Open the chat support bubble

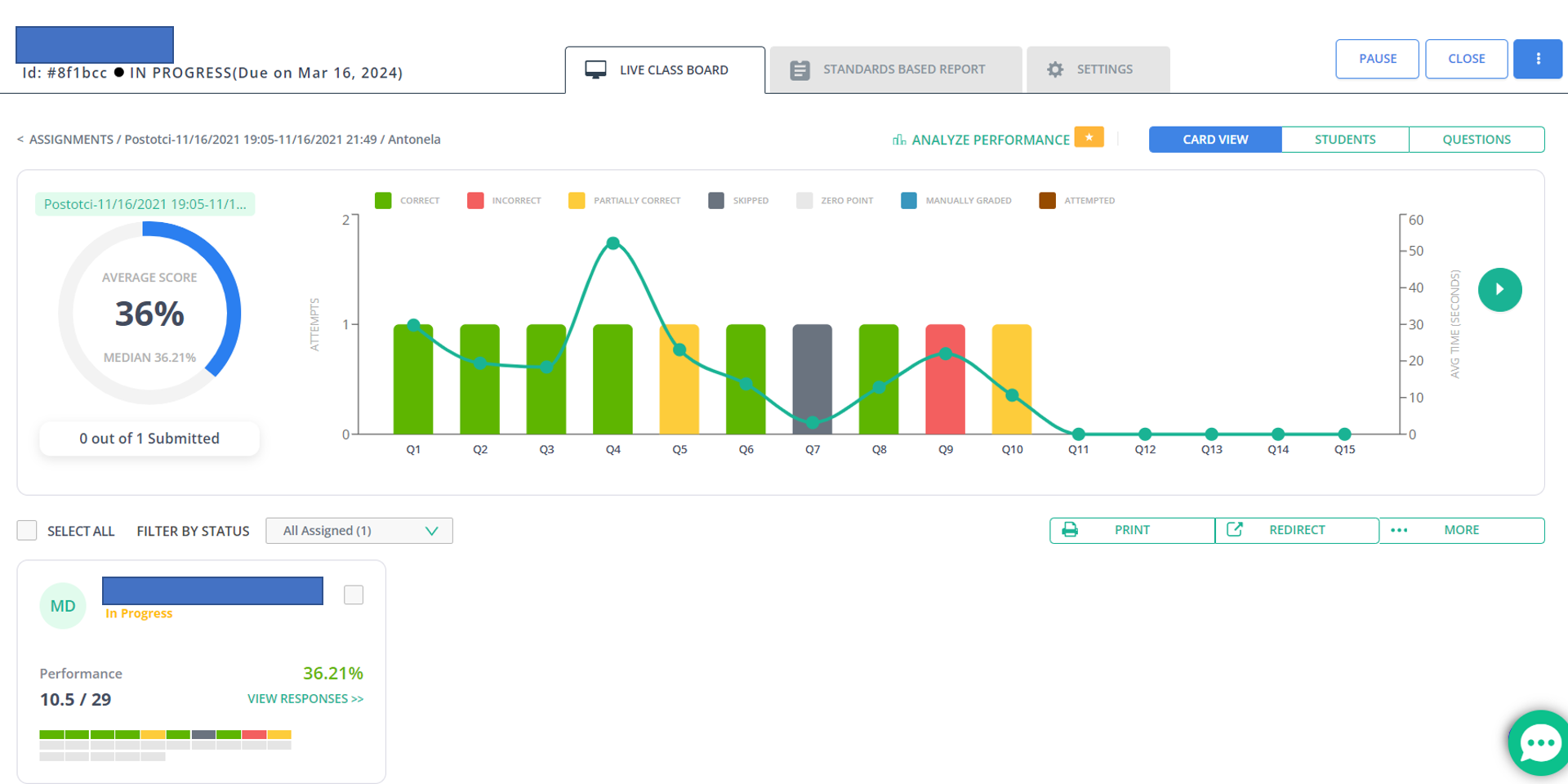coord(1539,742)
